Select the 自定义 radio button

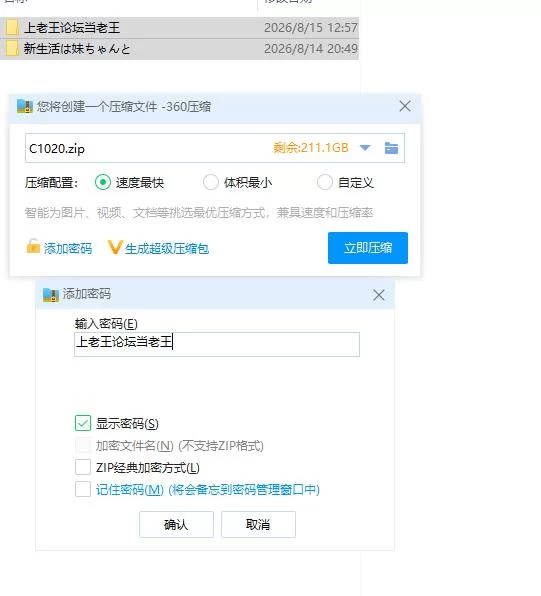coord(325,182)
